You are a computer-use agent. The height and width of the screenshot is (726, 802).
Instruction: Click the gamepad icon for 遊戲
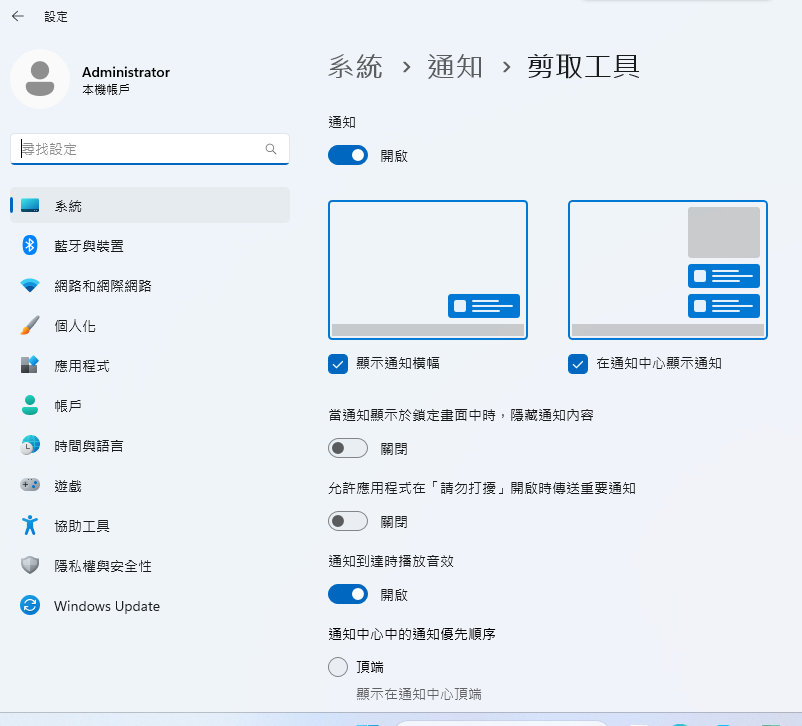30,485
